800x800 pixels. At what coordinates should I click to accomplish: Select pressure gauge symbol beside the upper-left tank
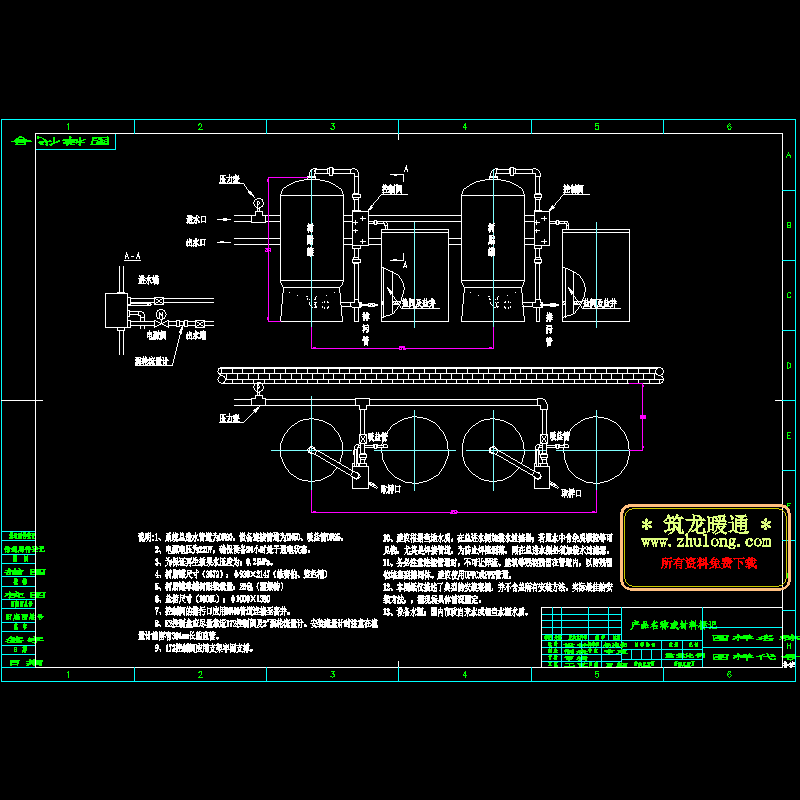click(x=258, y=203)
